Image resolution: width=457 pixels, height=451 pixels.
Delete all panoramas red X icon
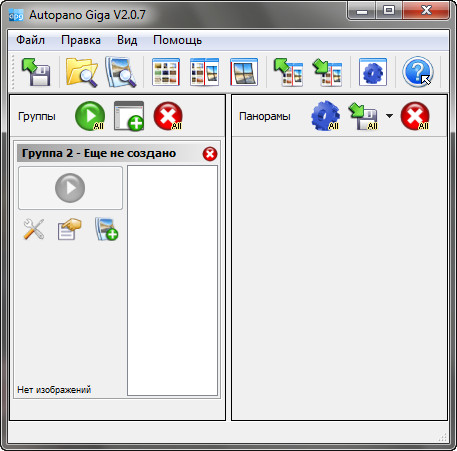coord(415,116)
